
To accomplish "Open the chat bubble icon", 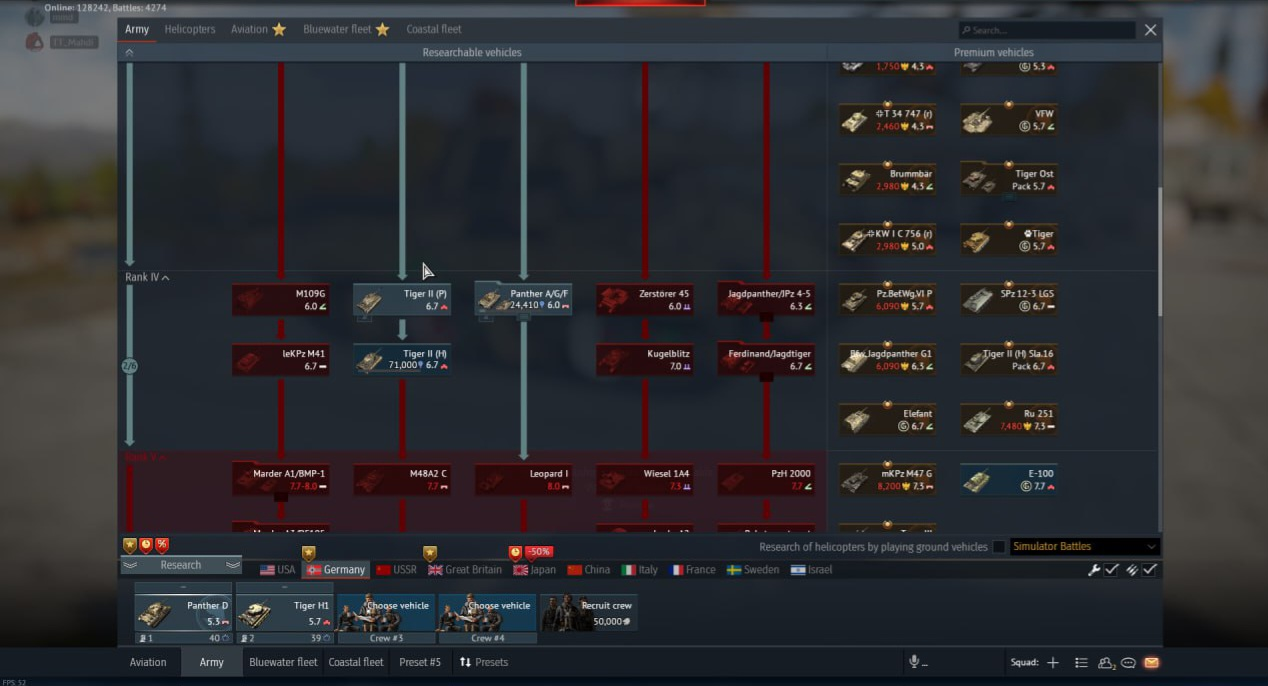I will pyautogui.click(x=1128, y=662).
